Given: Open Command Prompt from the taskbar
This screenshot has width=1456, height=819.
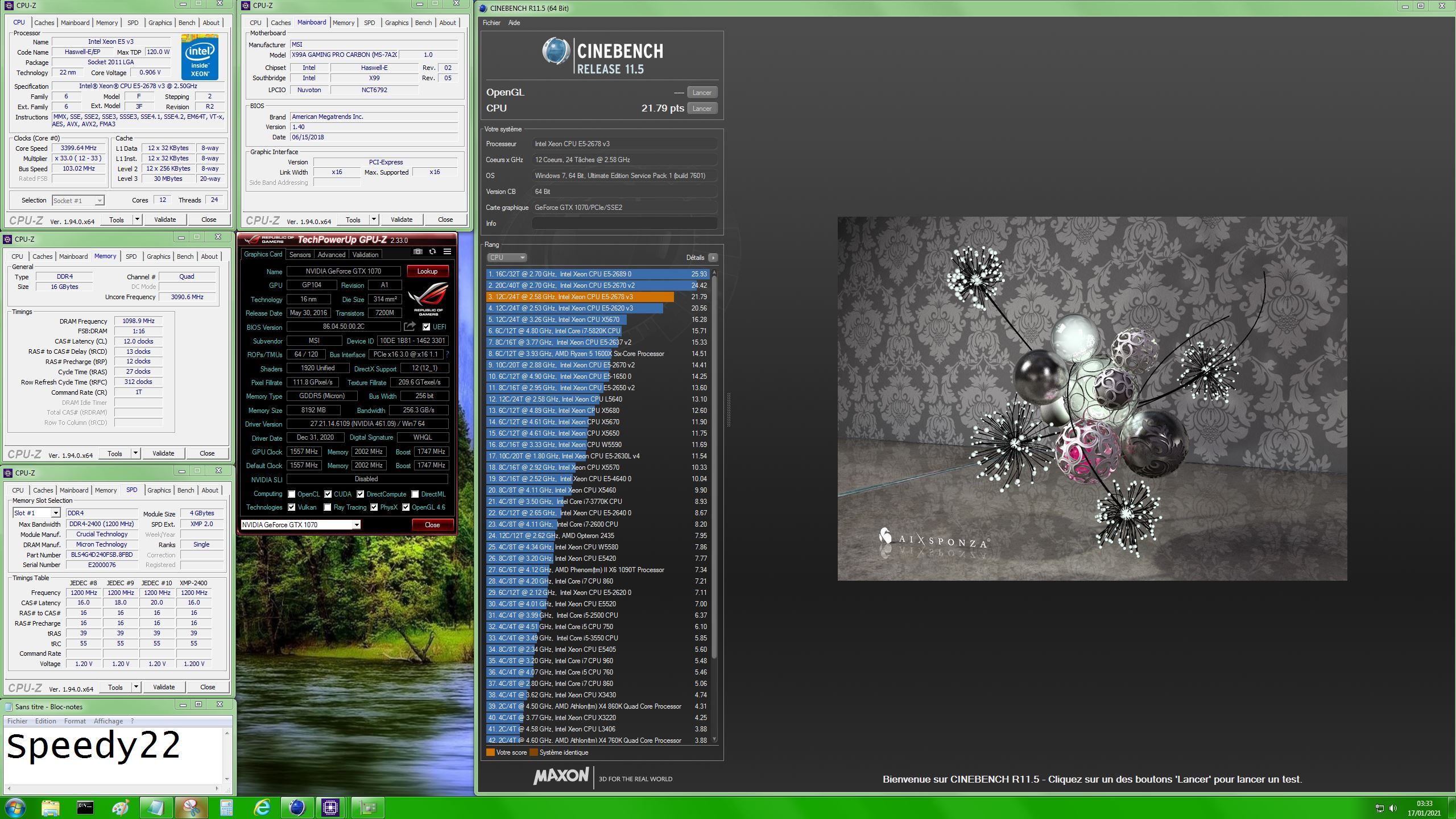Looking at the screenshot, I should (85, 807).
